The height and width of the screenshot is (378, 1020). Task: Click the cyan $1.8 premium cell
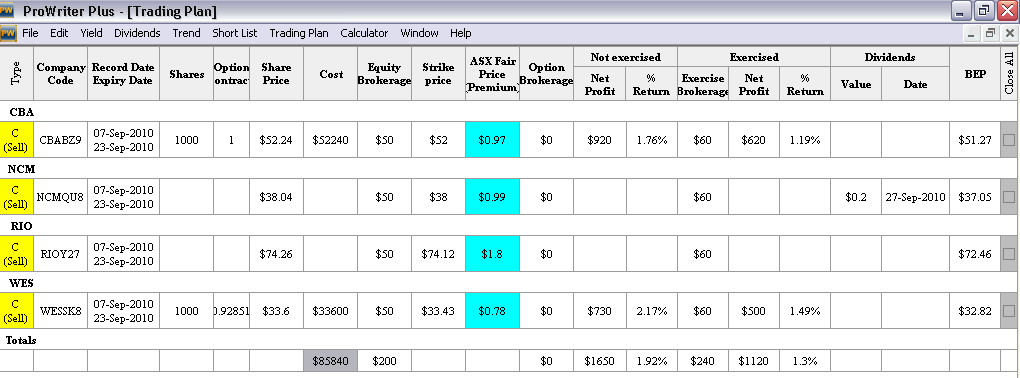coord(492,254)
